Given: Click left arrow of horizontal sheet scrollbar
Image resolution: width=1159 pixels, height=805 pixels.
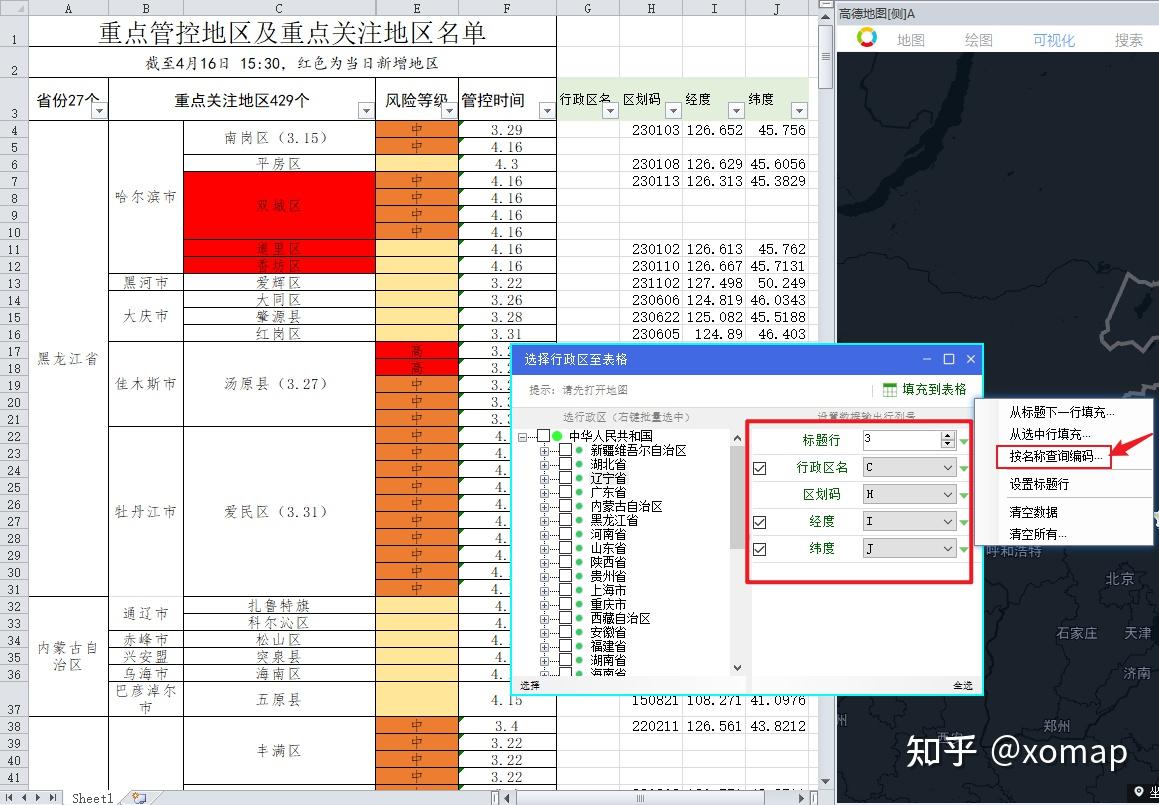Looking at the screenshot, I should coord(507,798).
